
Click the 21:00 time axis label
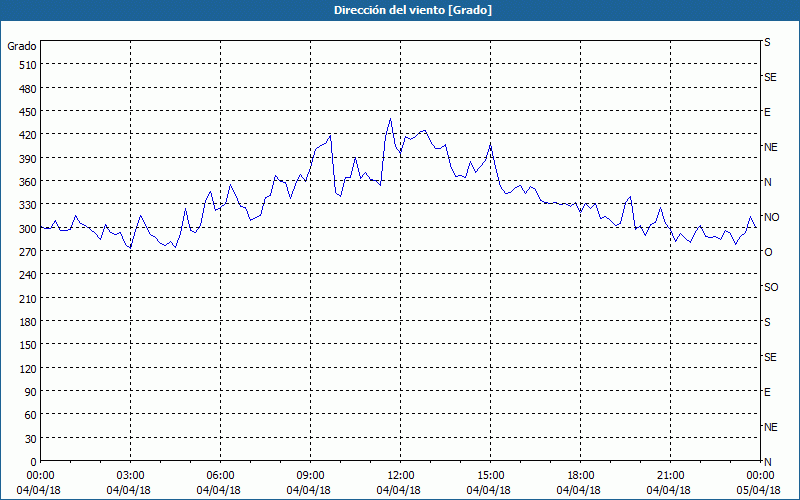[x=670, y=476]
